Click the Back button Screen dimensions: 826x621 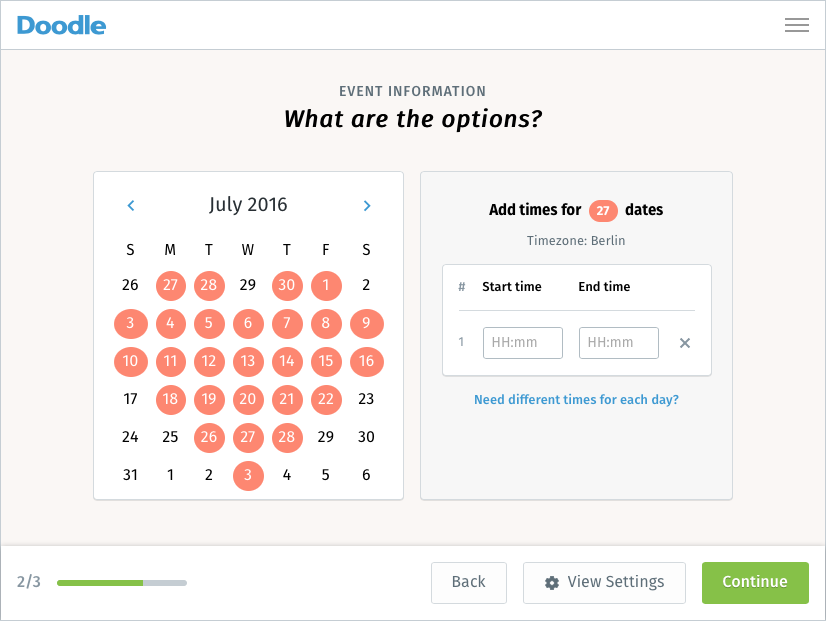click(469, 583)
